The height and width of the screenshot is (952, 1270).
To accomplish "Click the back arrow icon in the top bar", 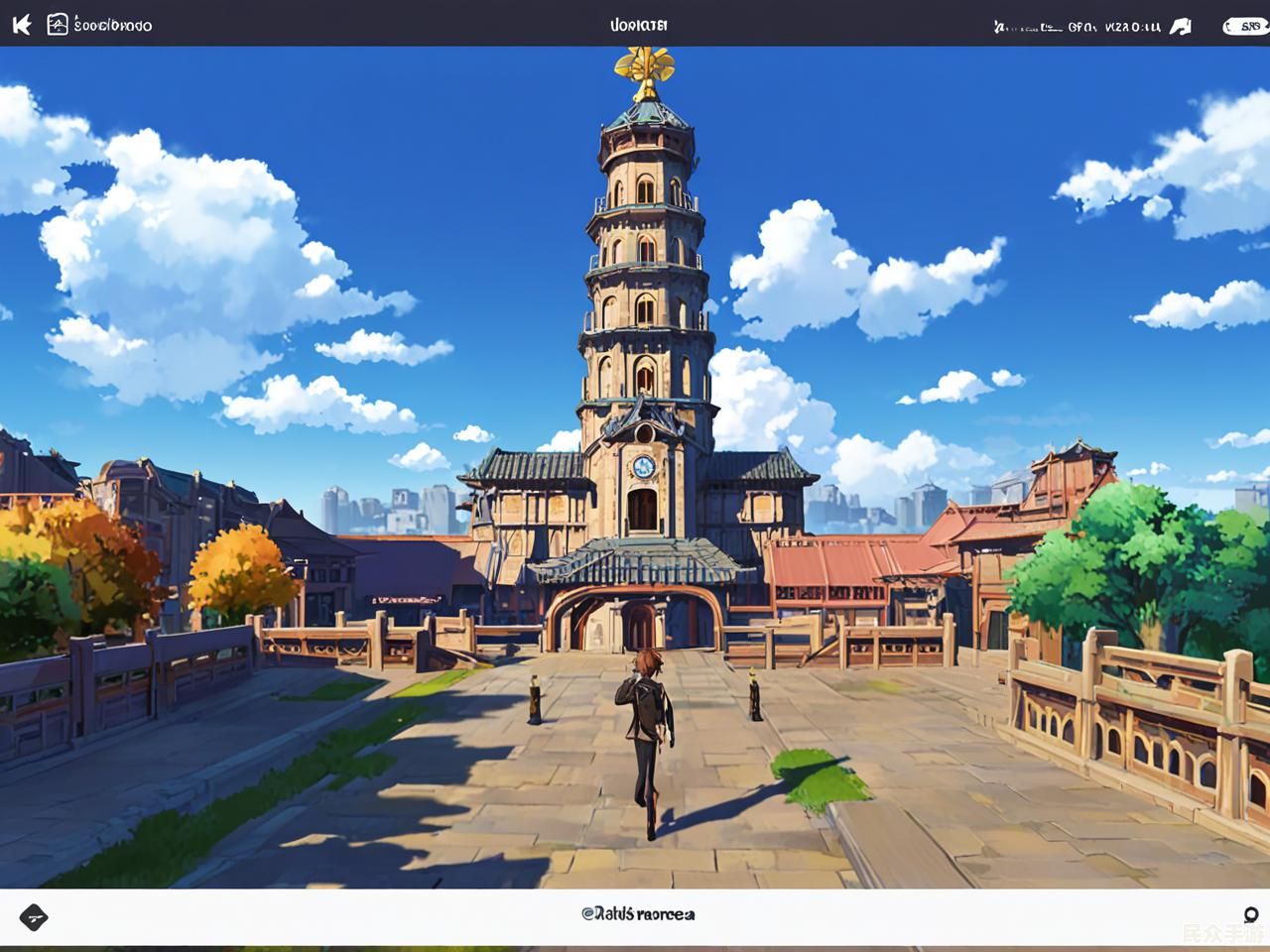I will point(22,25).
